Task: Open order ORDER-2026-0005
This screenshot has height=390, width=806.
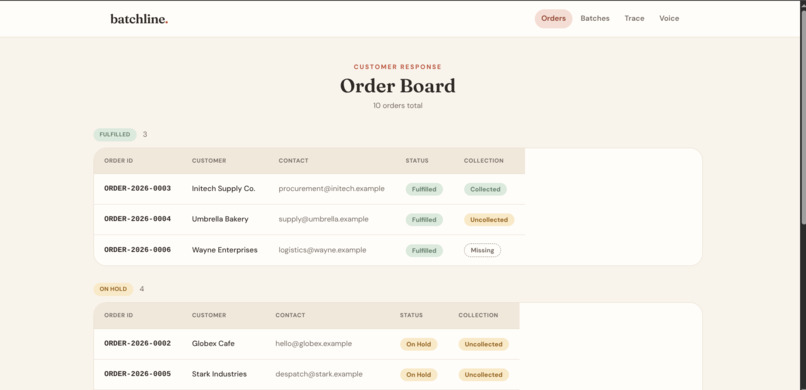Action: coord(137,374)
